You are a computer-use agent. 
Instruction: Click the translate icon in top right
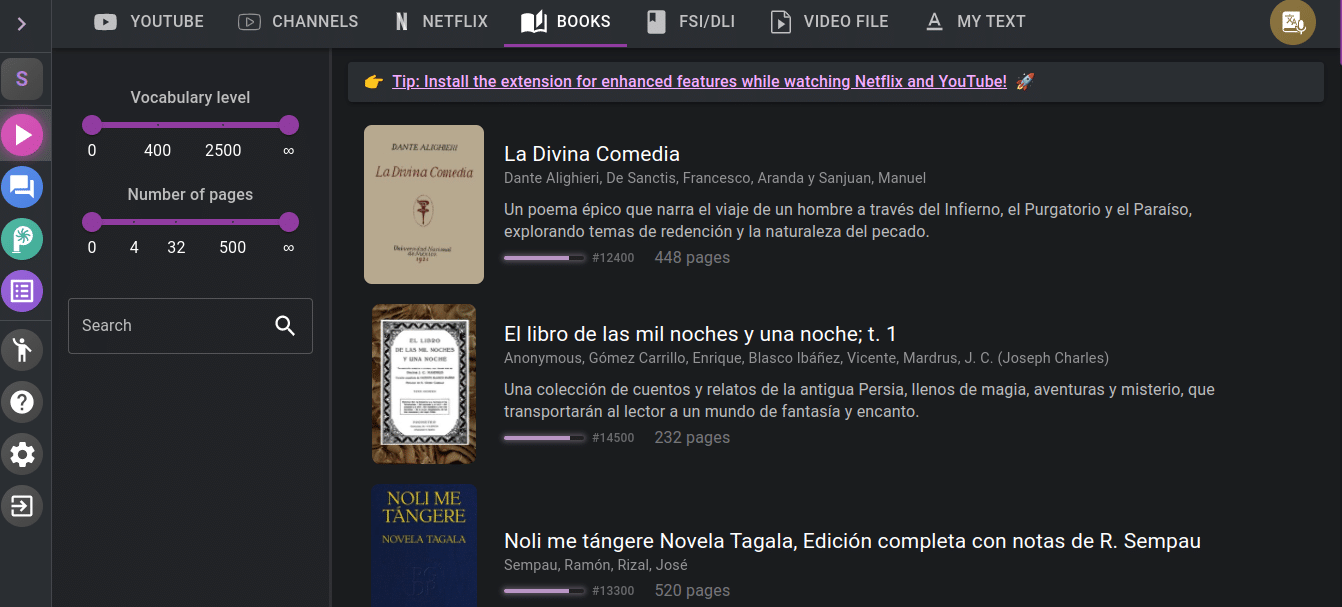1292,22
